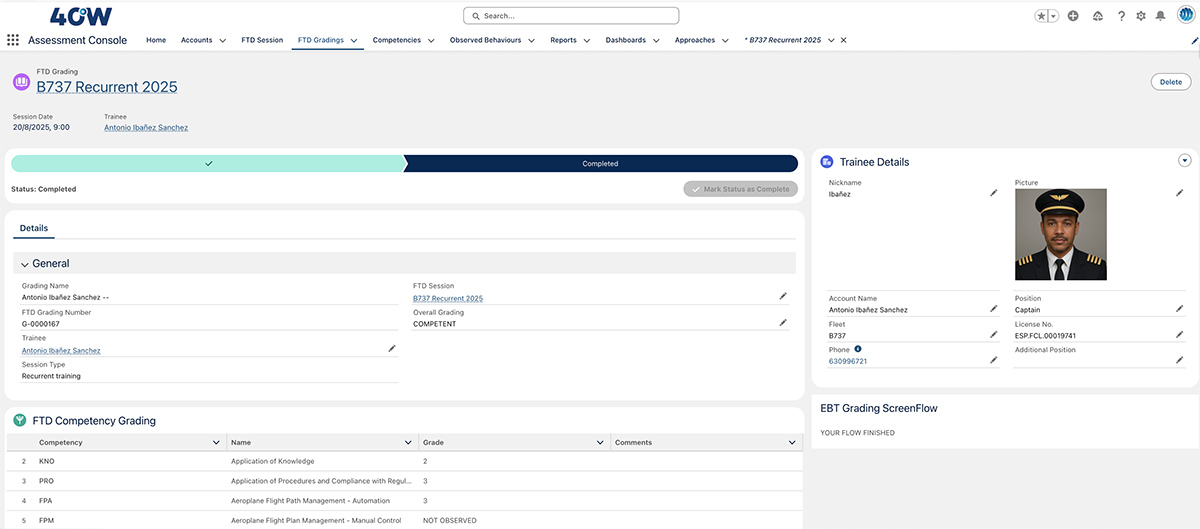Viewport: 1200px width, 529px height.
Task: Edit the Nickname field pencil icon
Action: (993, 193)
